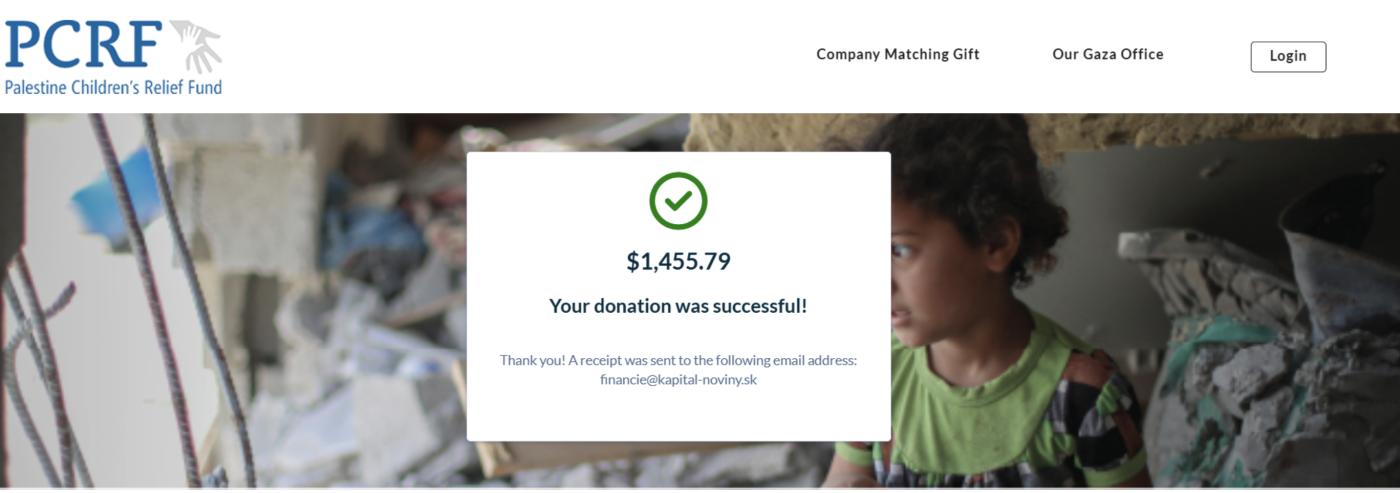Click the email address financie@kapital-noviny.sk
Viewport: 1400px width, 493px height.
[678, 380]
